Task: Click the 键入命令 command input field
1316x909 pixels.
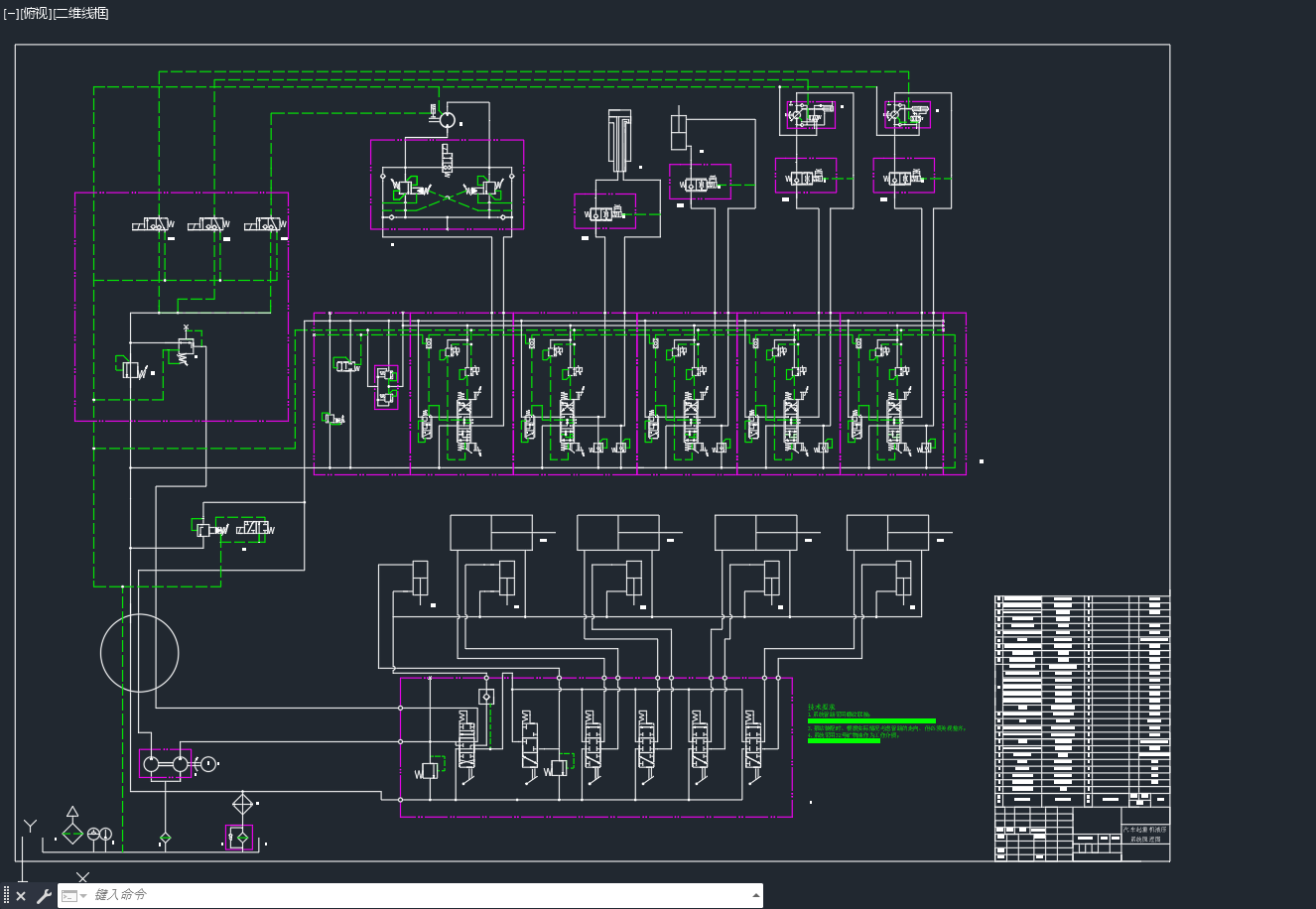Action: tap(417, 895)
